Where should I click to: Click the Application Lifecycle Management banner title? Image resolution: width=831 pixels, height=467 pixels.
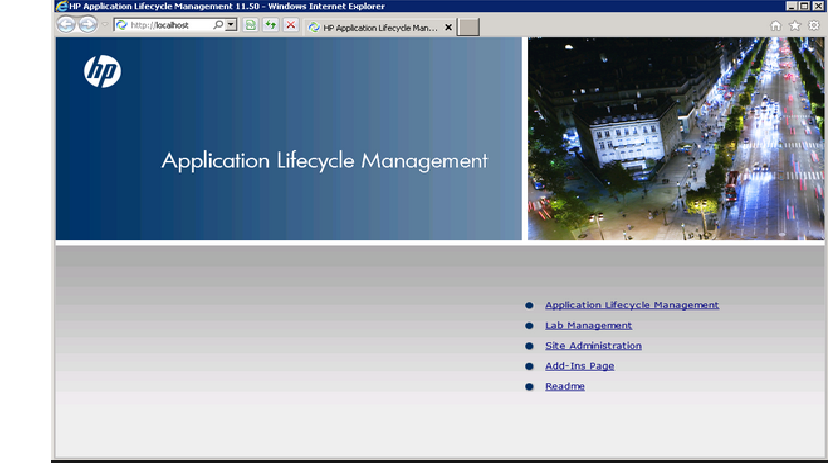[x=324, y=161]
